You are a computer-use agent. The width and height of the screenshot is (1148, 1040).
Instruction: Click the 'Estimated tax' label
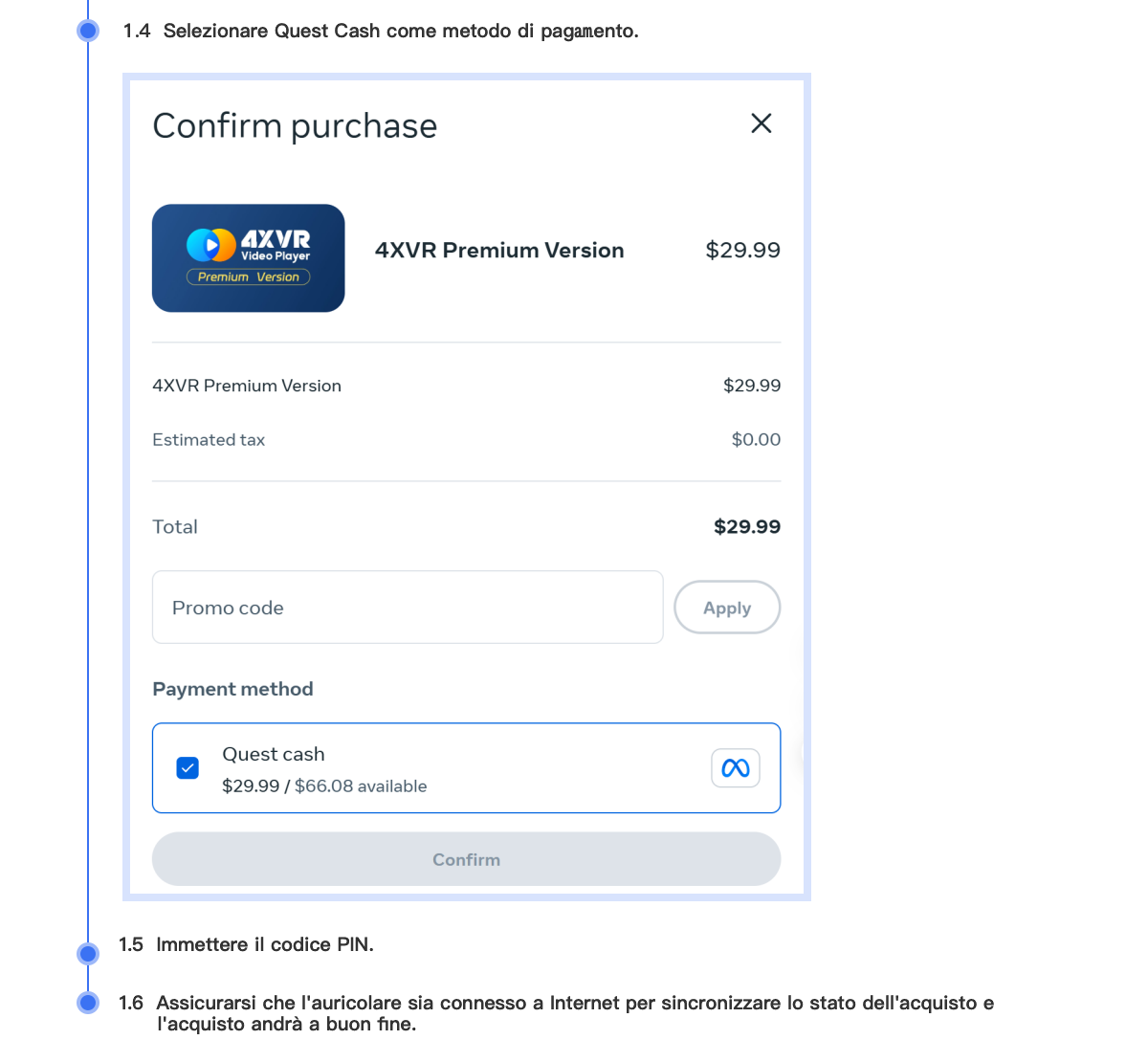(209, 440)
